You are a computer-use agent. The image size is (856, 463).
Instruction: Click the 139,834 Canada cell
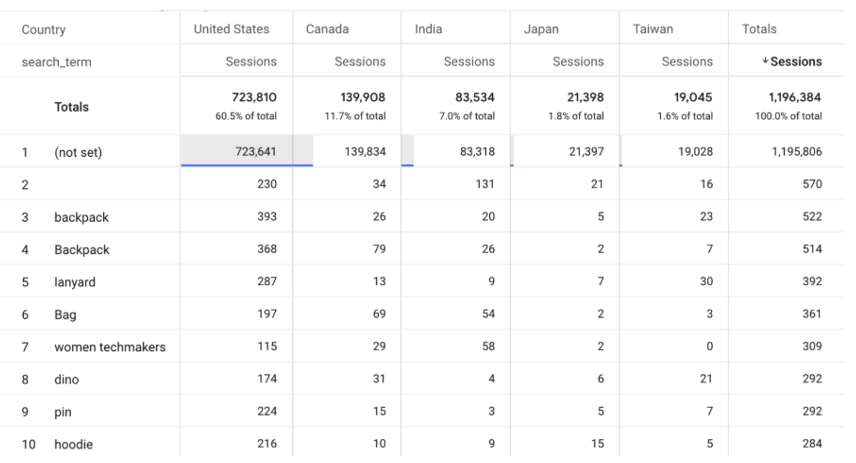tap(365, 151)
